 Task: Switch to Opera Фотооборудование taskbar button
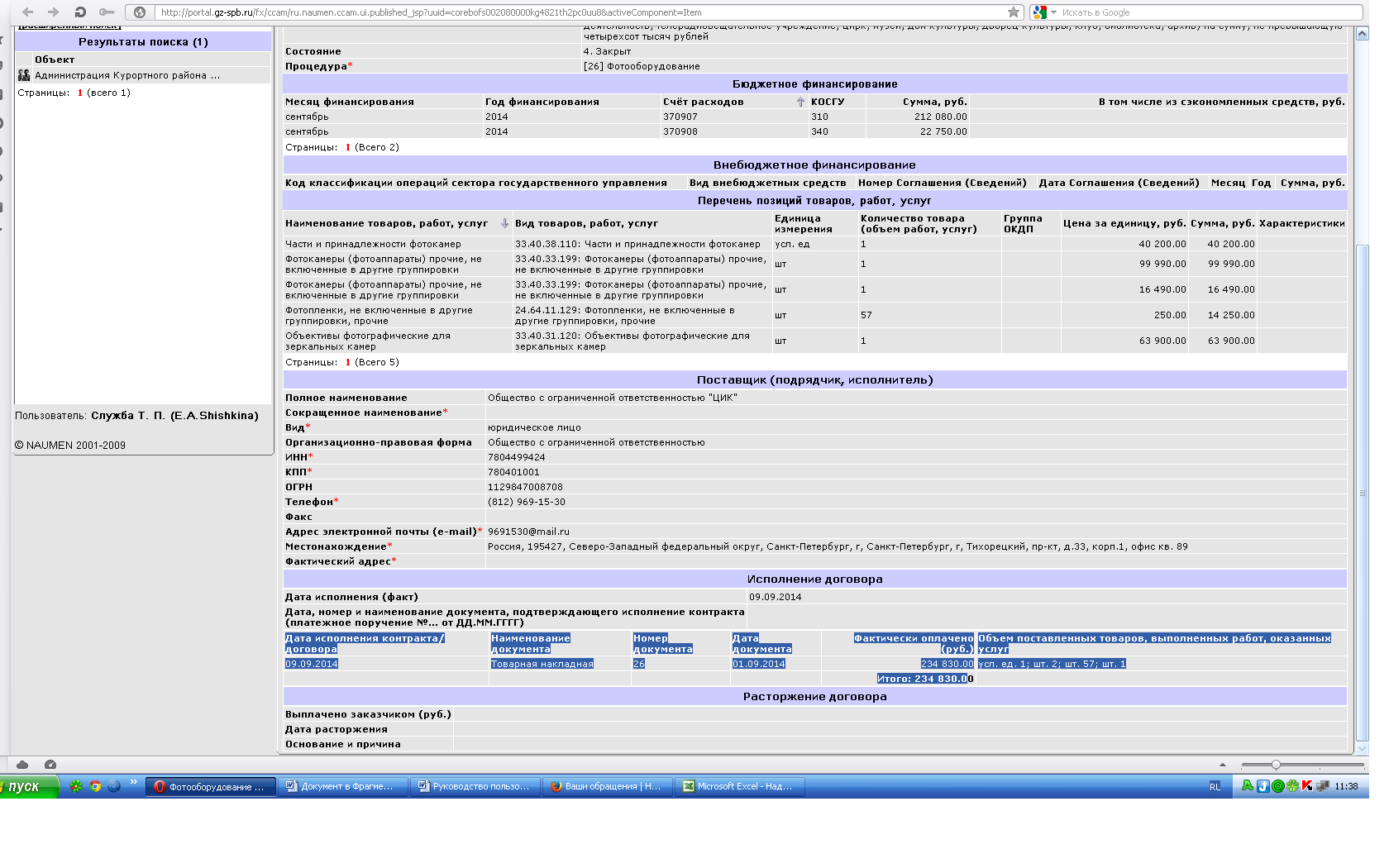click(211, 786)
